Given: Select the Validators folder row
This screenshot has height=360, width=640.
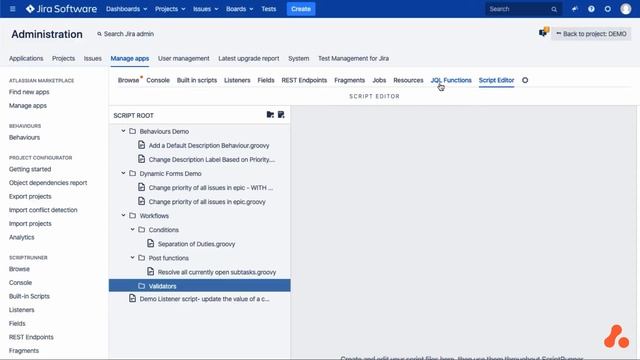Looking at the screenshot, I should (200, 285).
